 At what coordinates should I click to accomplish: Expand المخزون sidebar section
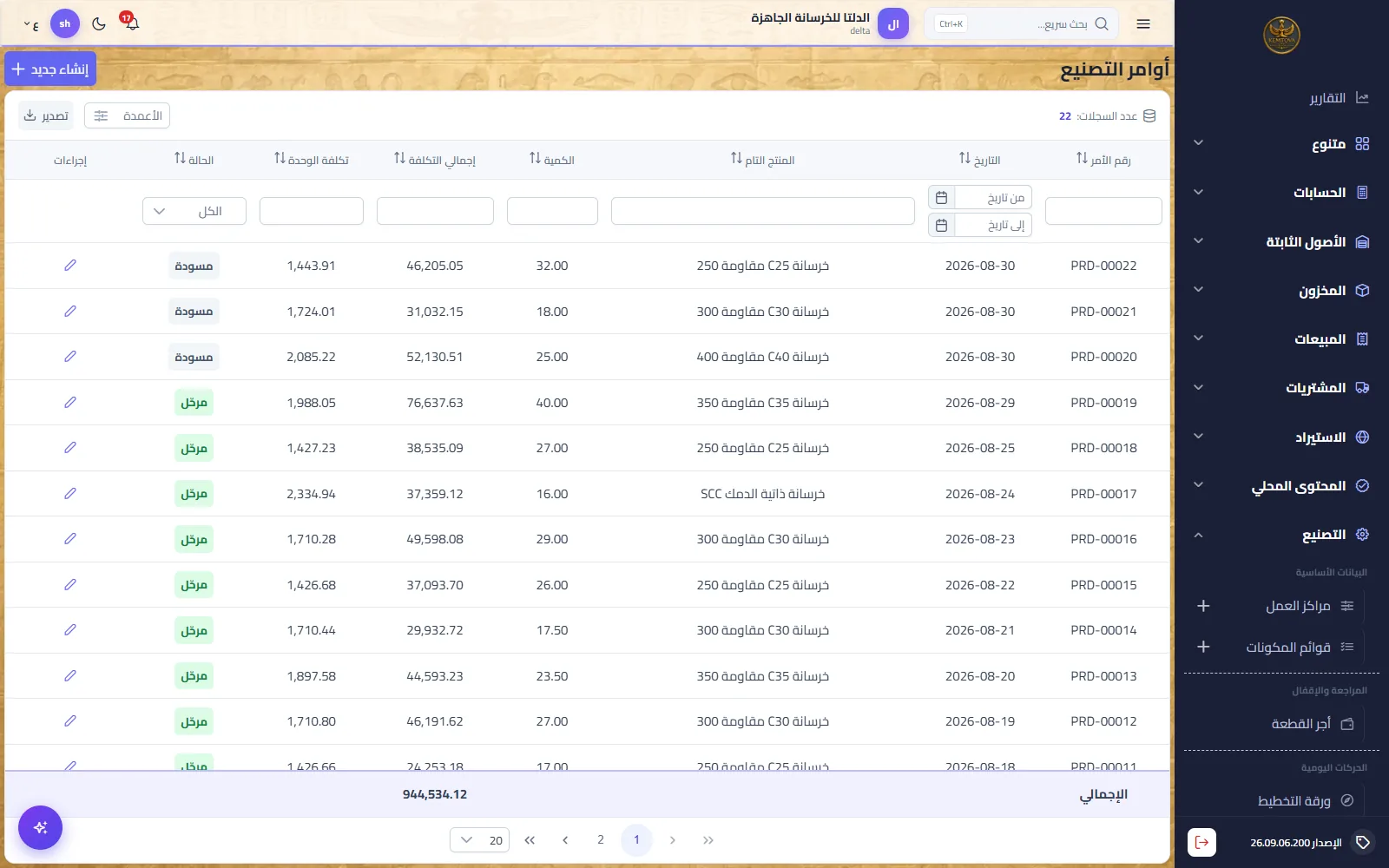[x=1281, y=290]
